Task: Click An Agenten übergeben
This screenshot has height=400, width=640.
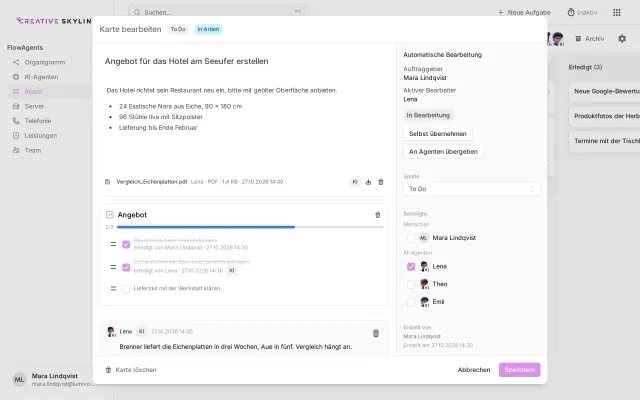Action: (x=443, y=152)
